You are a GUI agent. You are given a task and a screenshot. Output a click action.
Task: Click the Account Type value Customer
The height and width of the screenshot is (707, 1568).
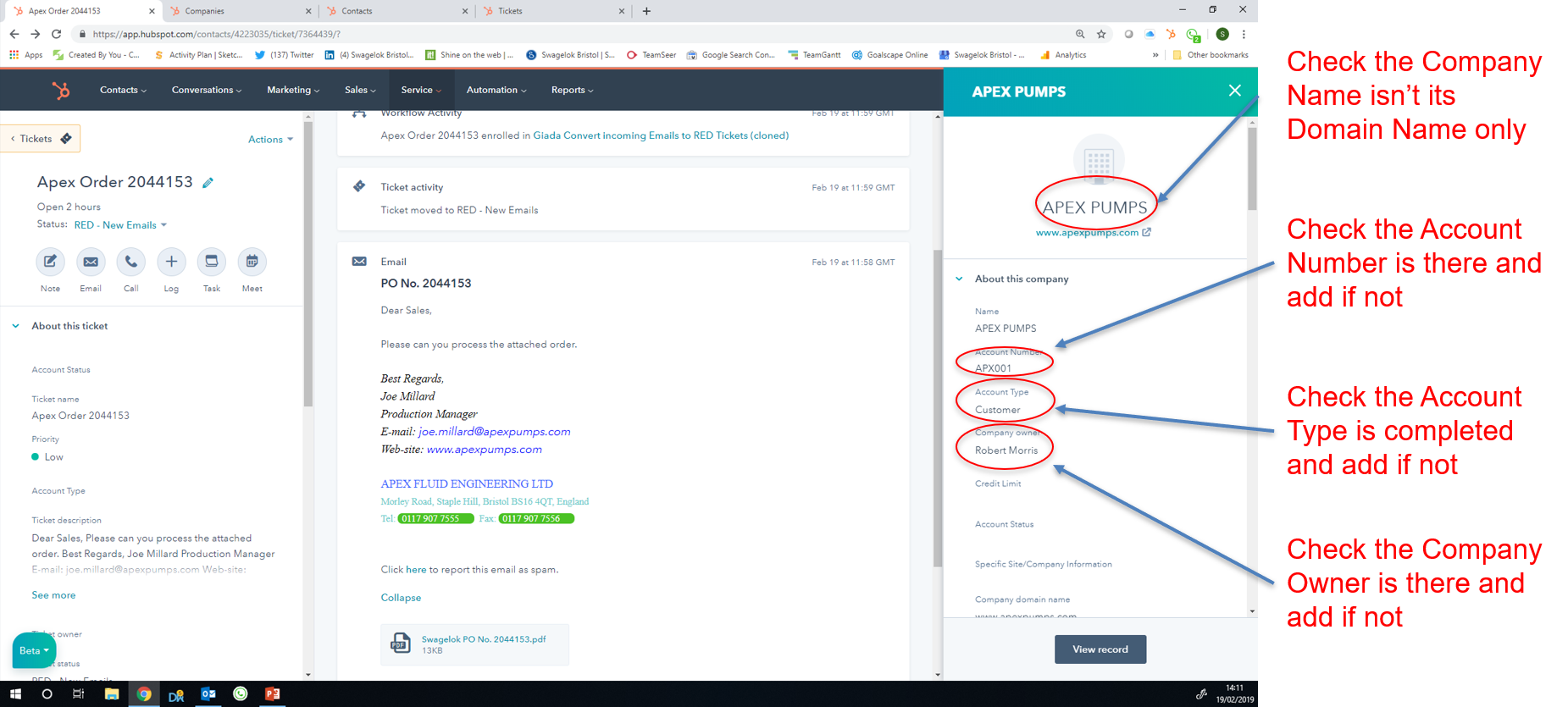[x=998, y=410]
